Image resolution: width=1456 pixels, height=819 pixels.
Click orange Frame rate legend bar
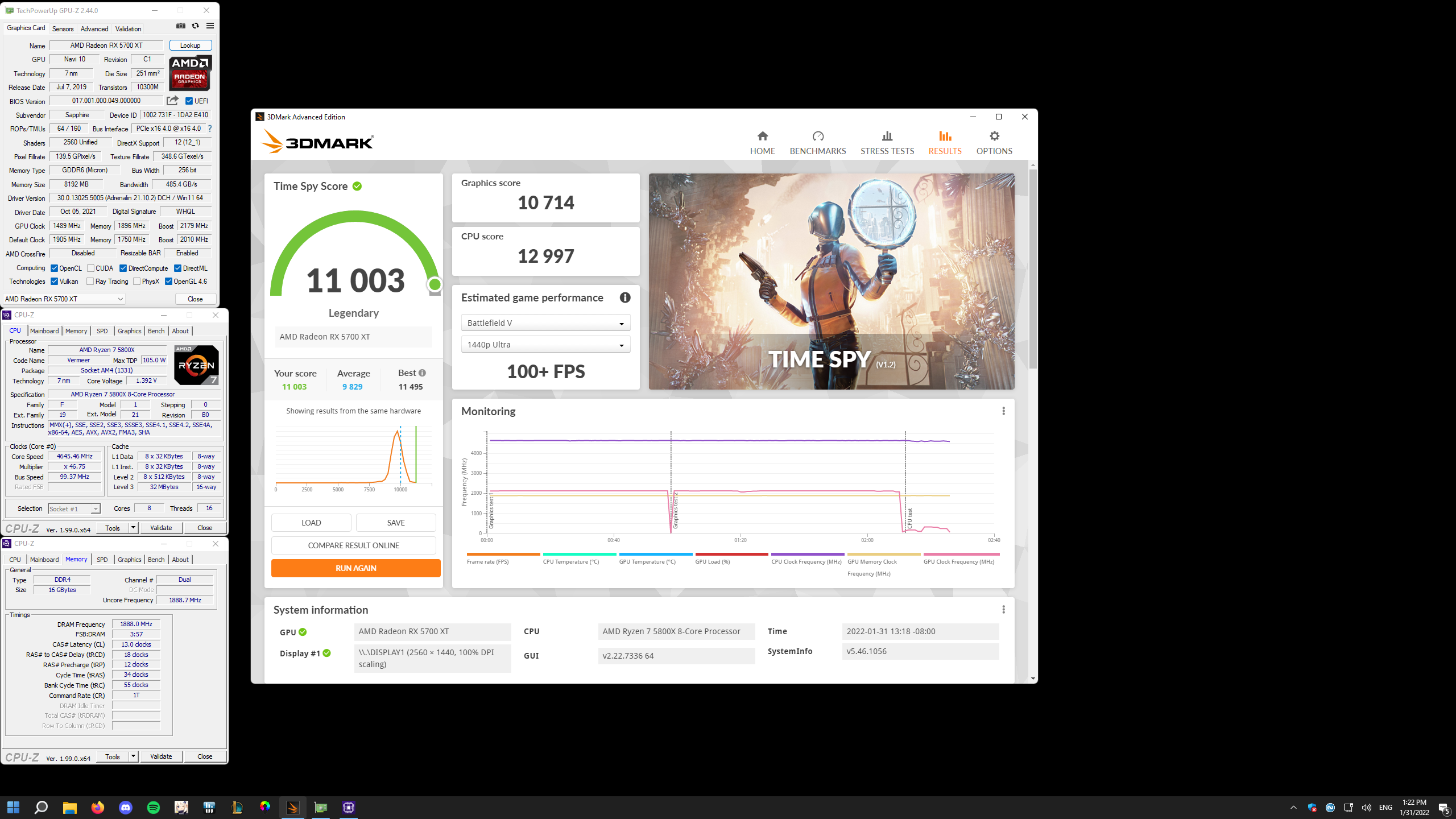click(x=503, y=554)
